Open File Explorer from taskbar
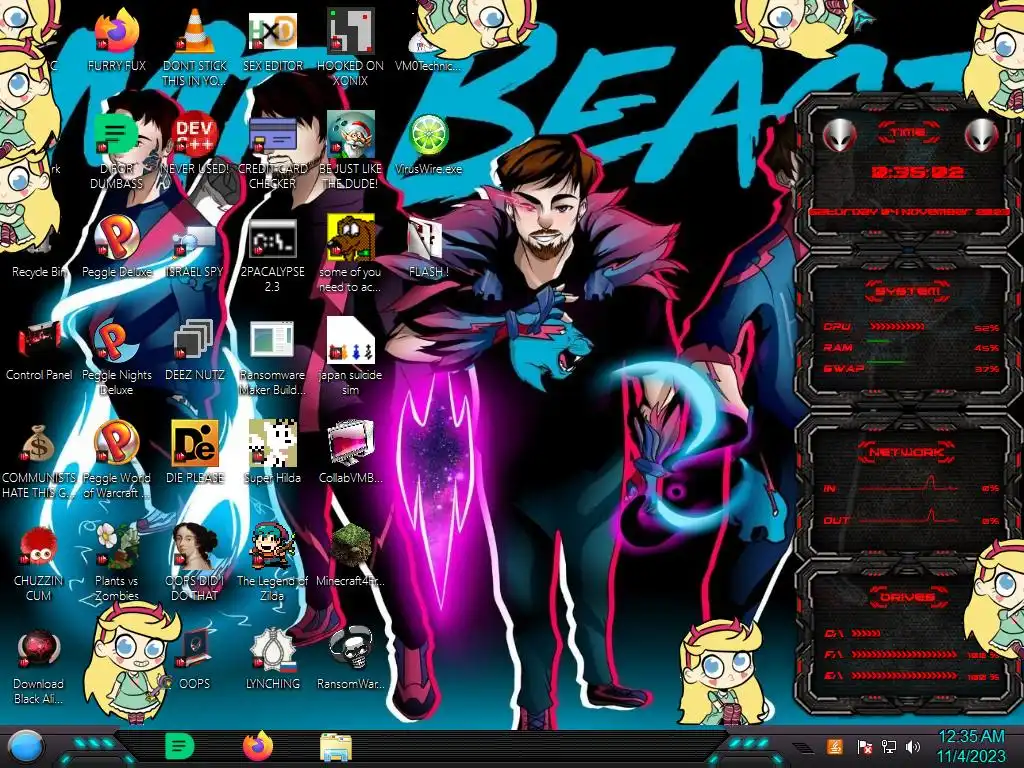The width and height of the screenshot is (1024, 768). click(x=336, y=747)
